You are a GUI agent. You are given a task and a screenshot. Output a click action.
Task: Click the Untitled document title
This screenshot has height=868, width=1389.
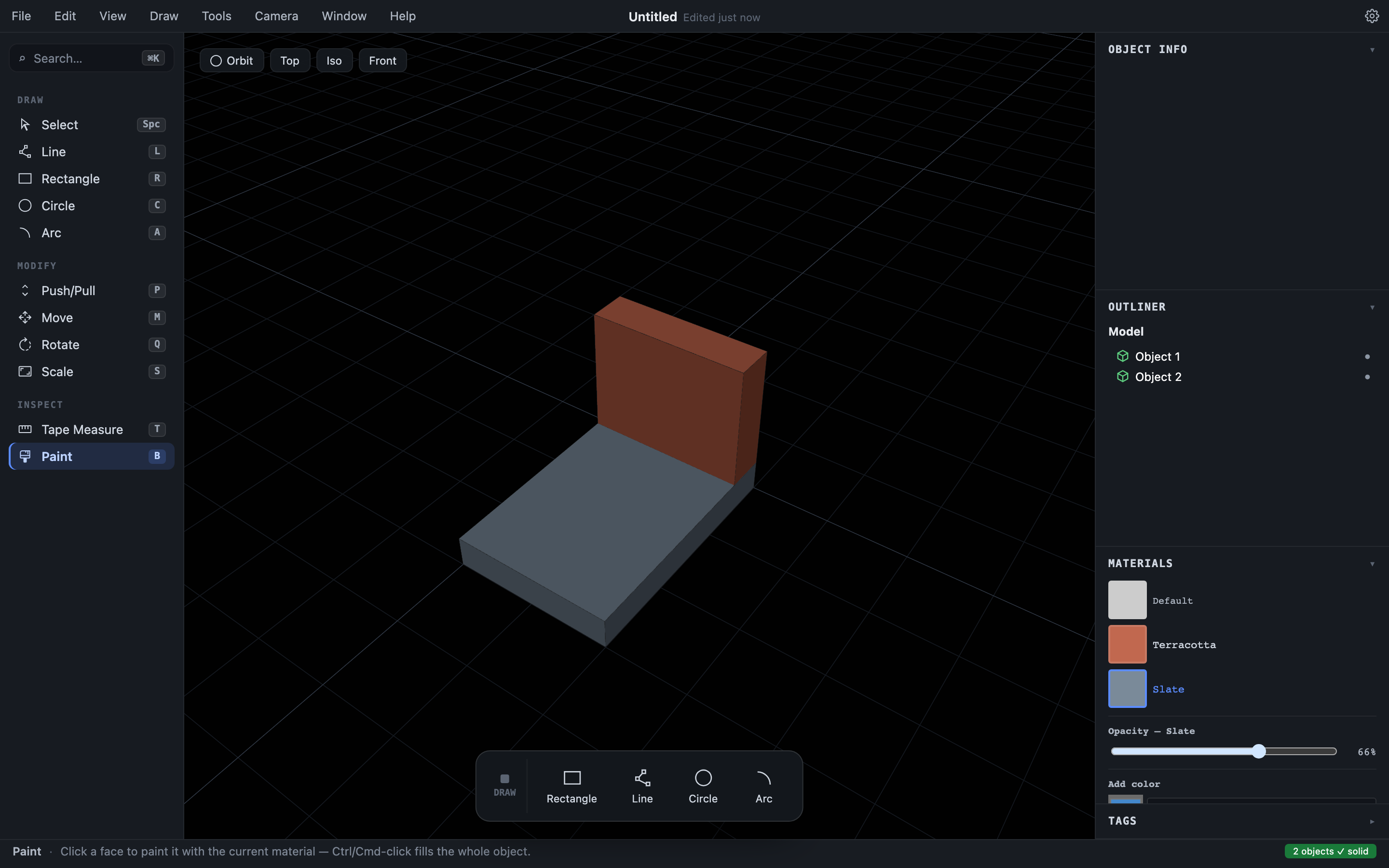click(x=653, y=17)
